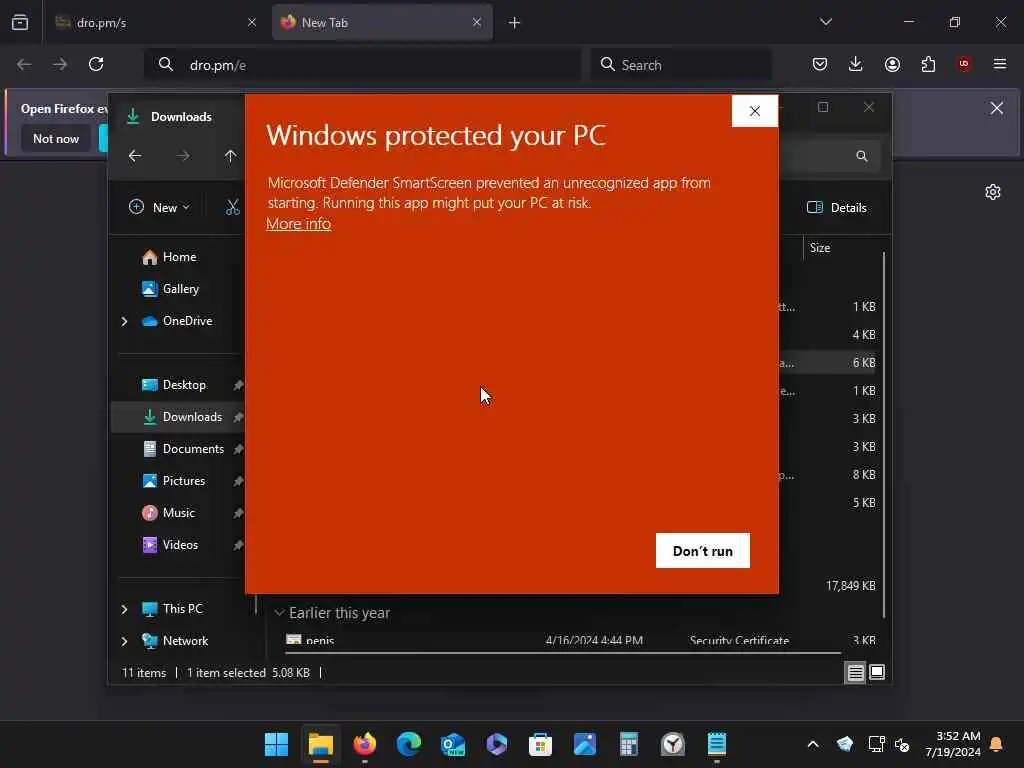This screenshot has width=1024, height=768.
Task: Select the New Tab browser tab
Action: pos(382,22)
